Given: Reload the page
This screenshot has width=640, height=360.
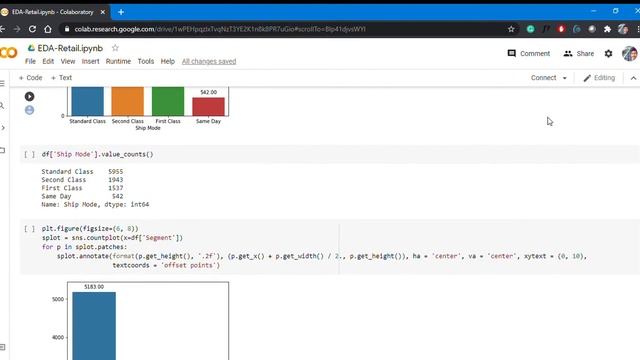Looking at the screenshot, I should click(x=32, y=29).
